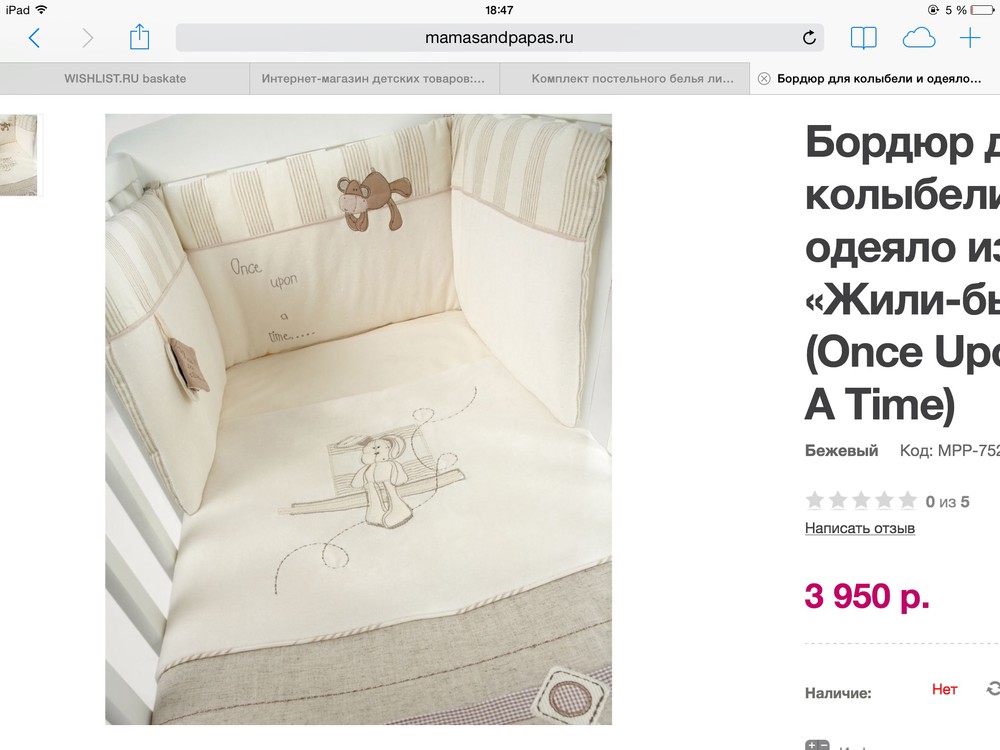Select the small product thumbnail image

18,155
